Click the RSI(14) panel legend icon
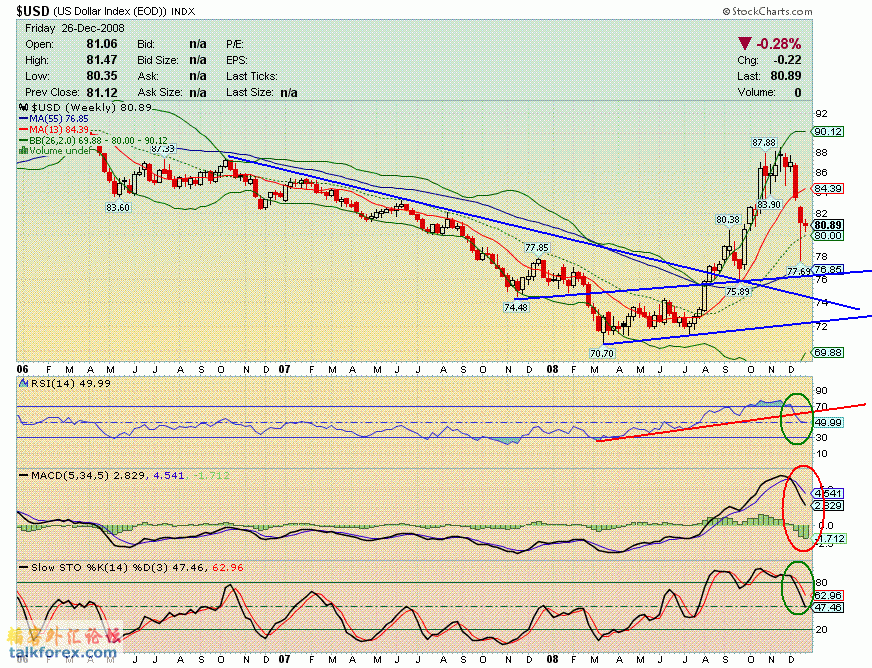Viewport: 872px width, 668px height. [x=23, y=383]
